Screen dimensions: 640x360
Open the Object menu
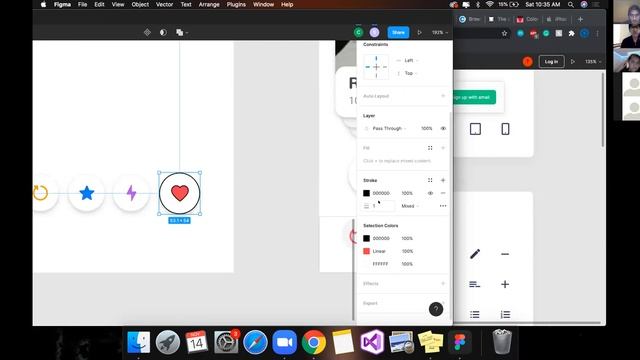(140, 4)
